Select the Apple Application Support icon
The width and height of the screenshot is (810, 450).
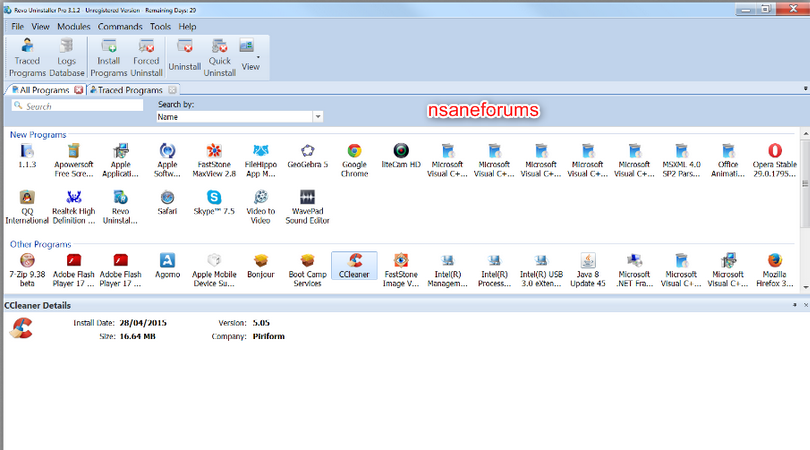[120, 161]
